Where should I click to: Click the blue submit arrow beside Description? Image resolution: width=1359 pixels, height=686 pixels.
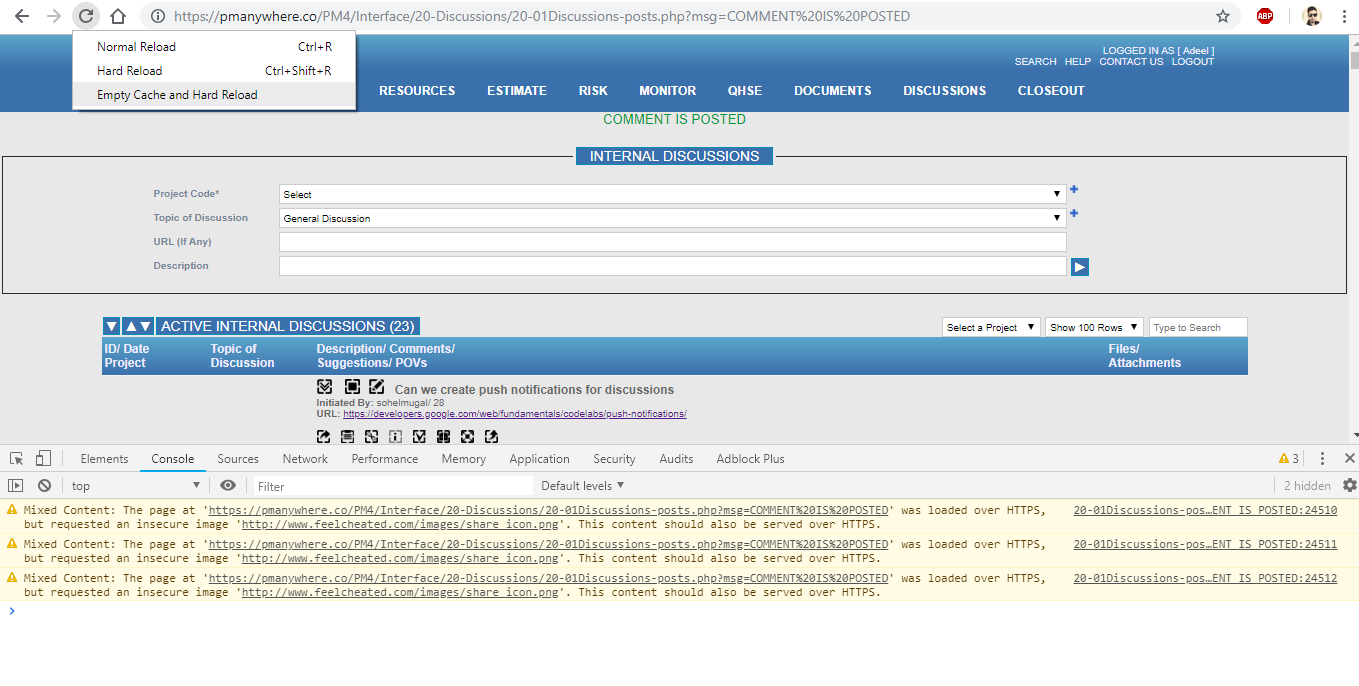pyautogui.click(x=1079, y=267)
